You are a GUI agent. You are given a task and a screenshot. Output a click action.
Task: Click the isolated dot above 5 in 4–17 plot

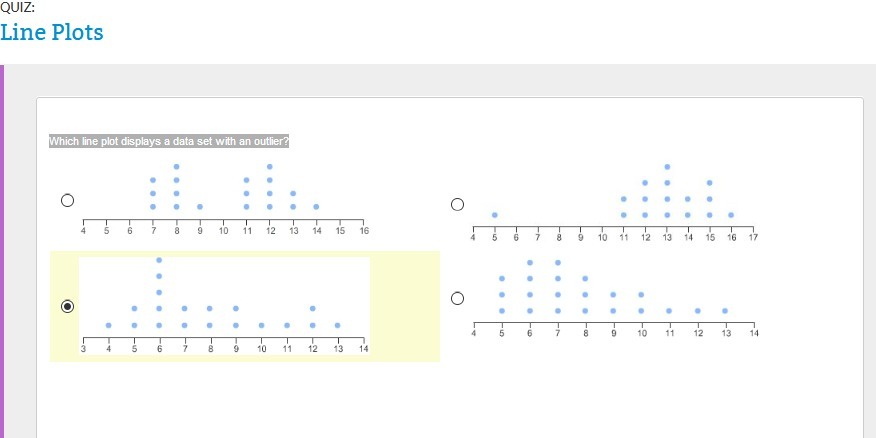click(494, 215)
